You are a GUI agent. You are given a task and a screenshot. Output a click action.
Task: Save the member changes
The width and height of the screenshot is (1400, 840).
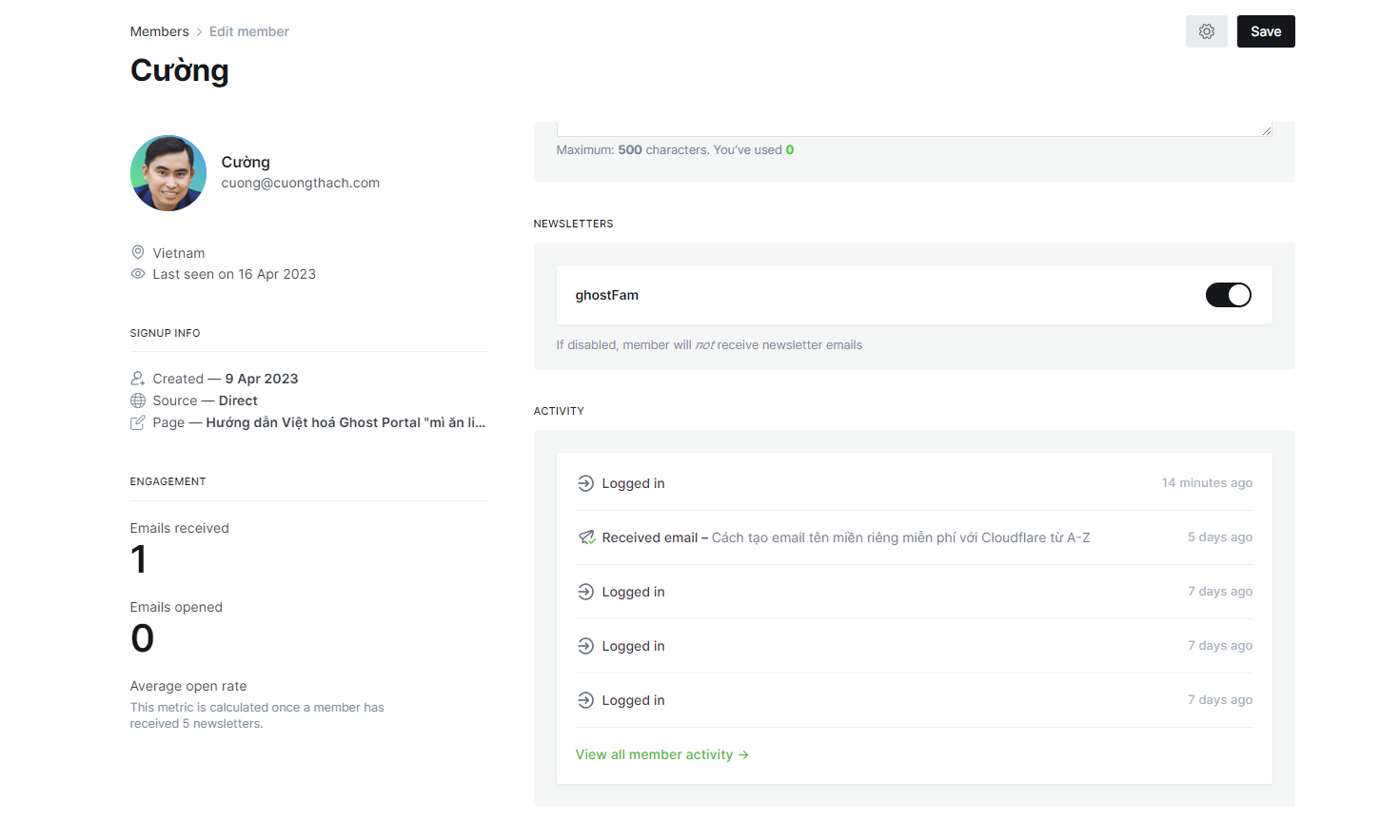tap(1266, 31)
